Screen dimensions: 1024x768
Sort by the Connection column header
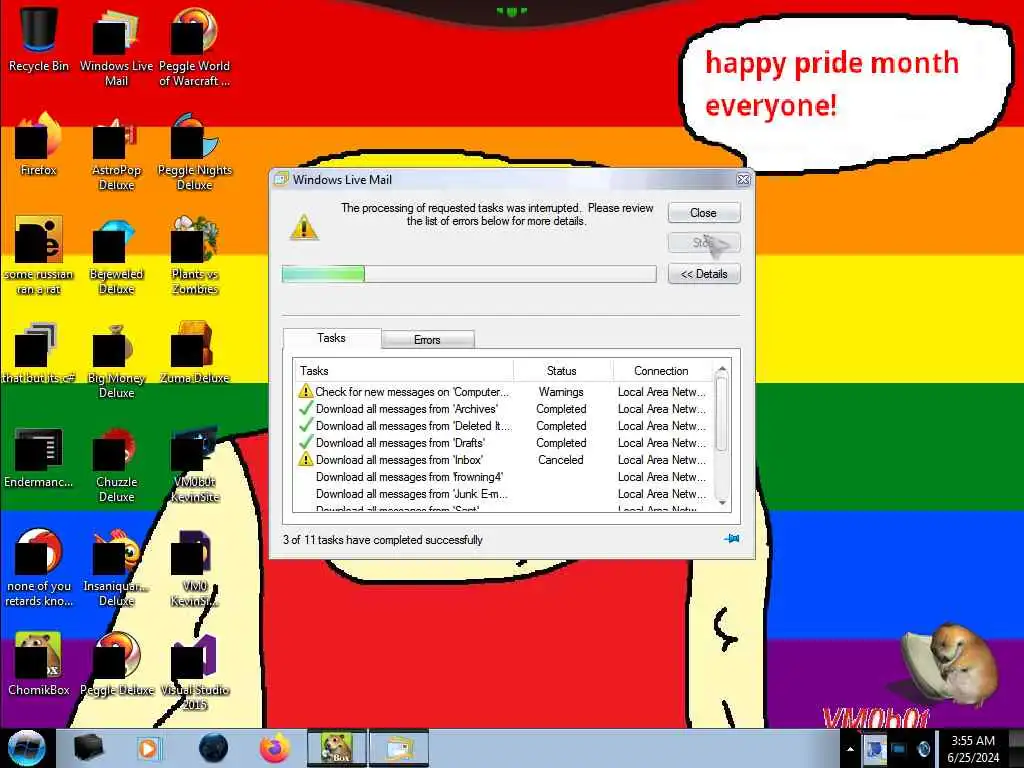tap(662, 370)
